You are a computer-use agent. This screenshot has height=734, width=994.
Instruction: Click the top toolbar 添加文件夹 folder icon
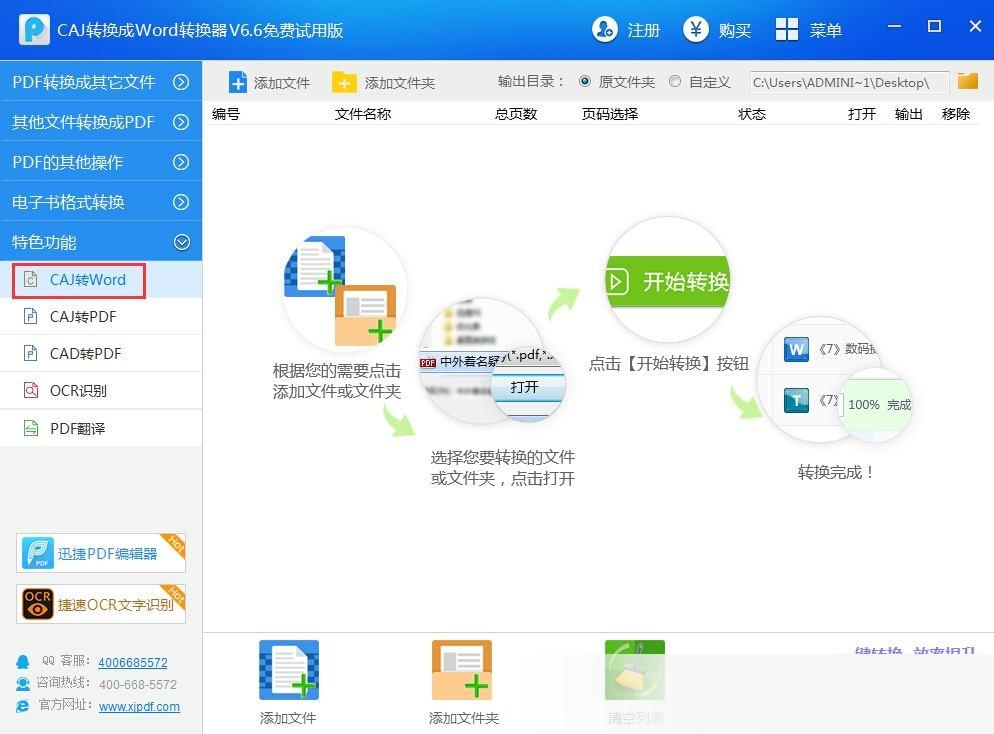coord(344,82)
